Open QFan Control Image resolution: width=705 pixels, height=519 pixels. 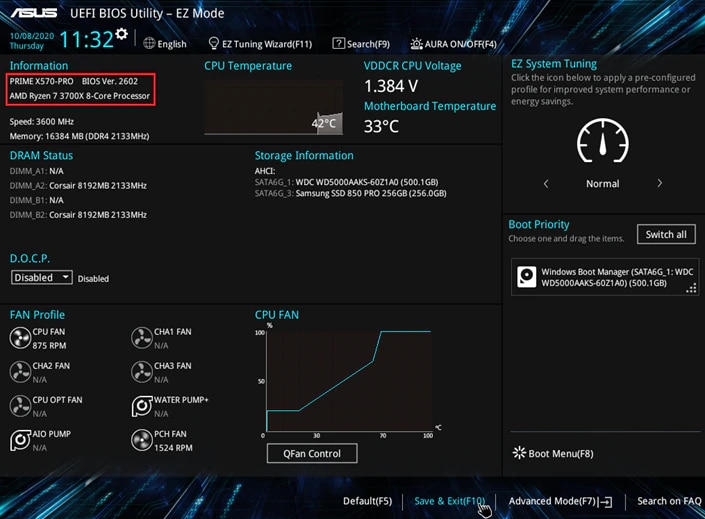click(x=312, y=453)
